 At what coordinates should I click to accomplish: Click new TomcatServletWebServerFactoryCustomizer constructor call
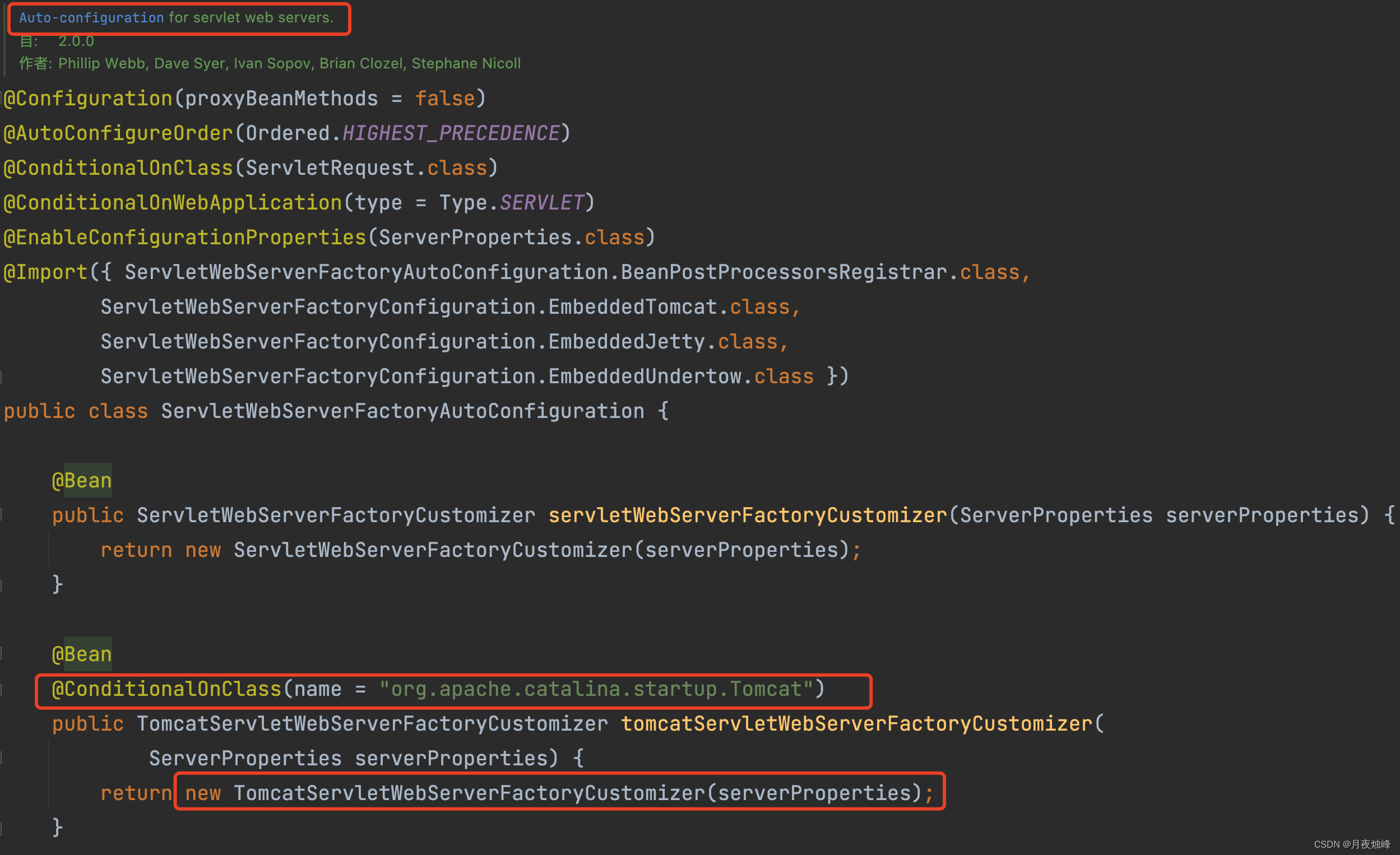553,793
